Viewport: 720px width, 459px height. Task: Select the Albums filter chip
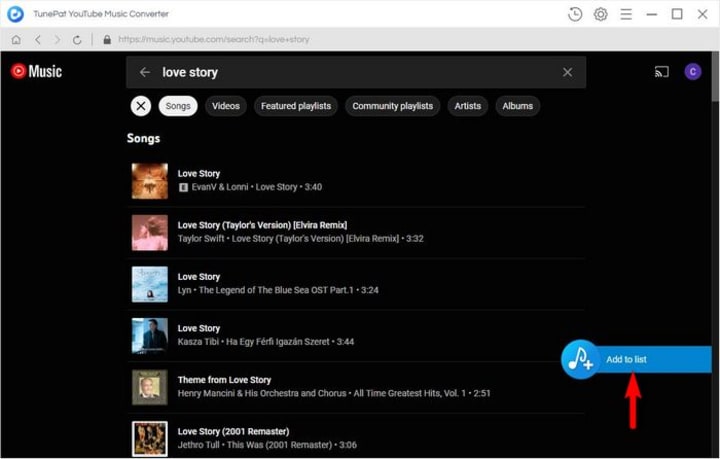pyautogui.click(x=518, y=106)
